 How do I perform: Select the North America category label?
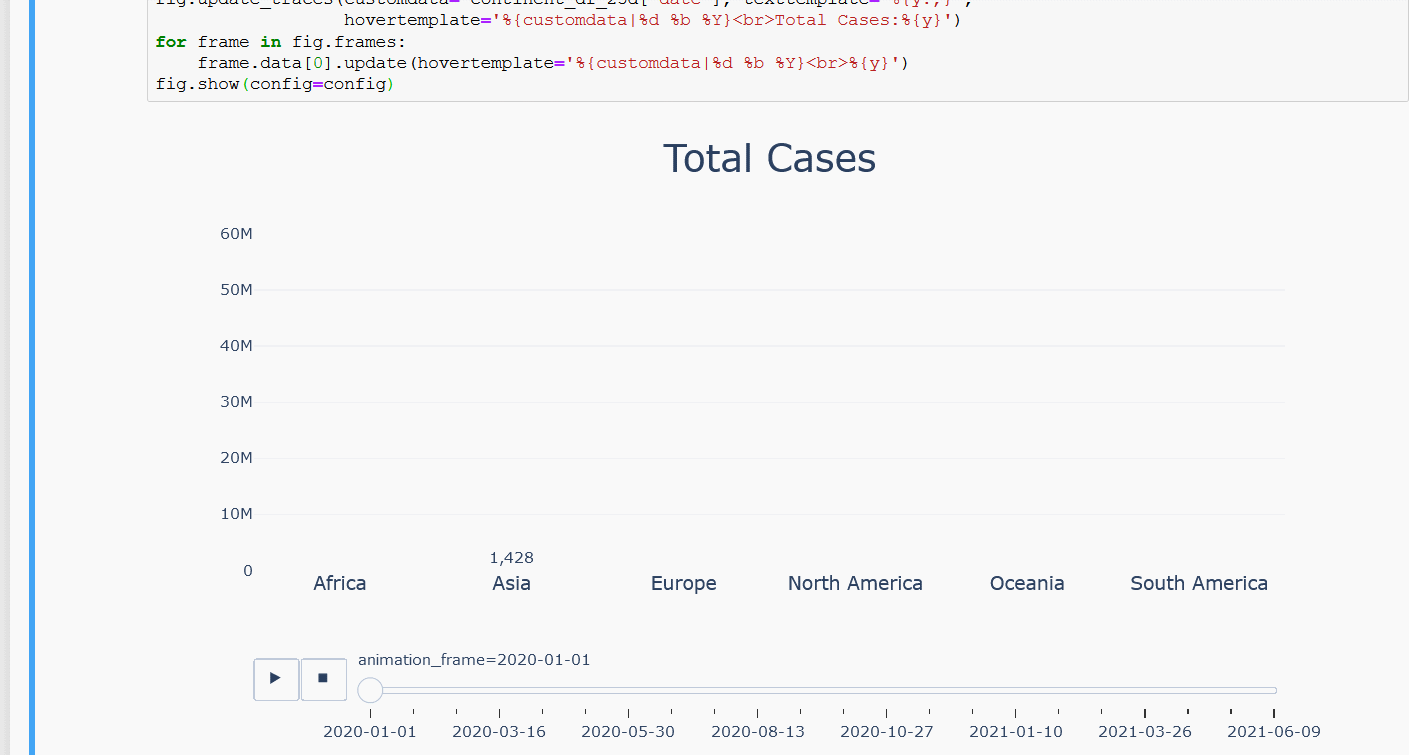pos(855,583)
